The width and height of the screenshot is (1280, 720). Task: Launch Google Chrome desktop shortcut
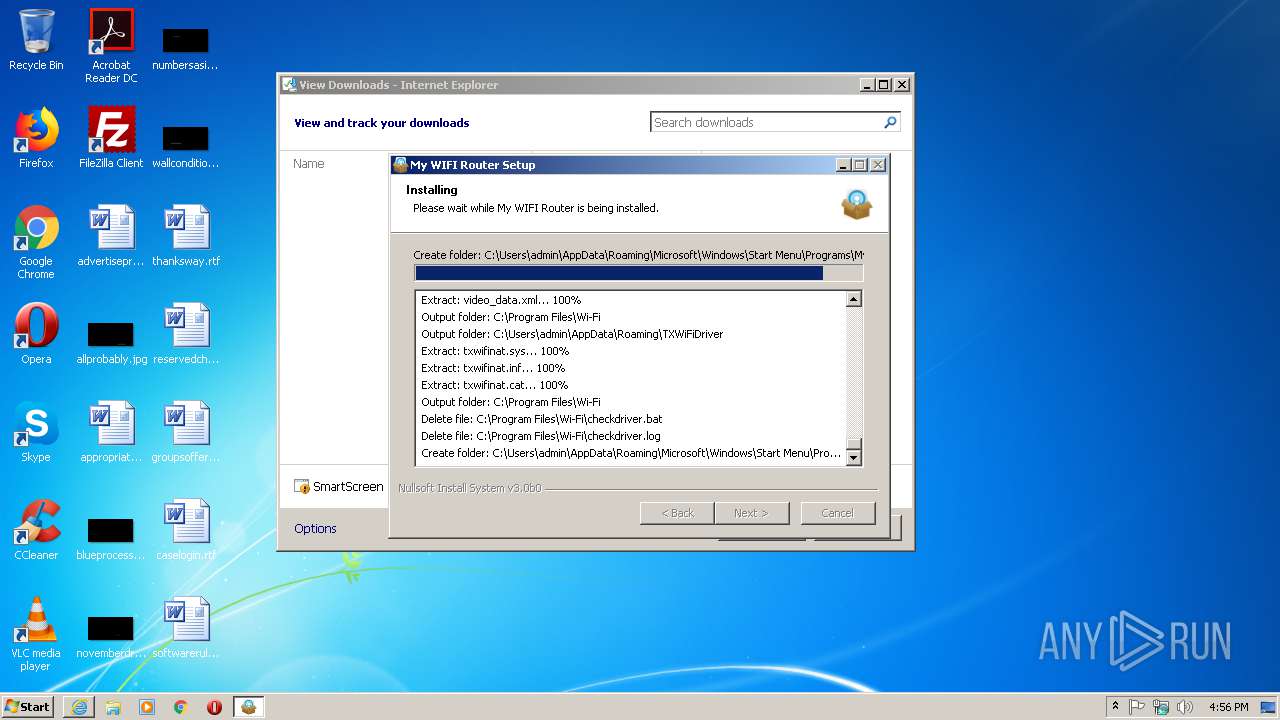[x=36, y=242]
